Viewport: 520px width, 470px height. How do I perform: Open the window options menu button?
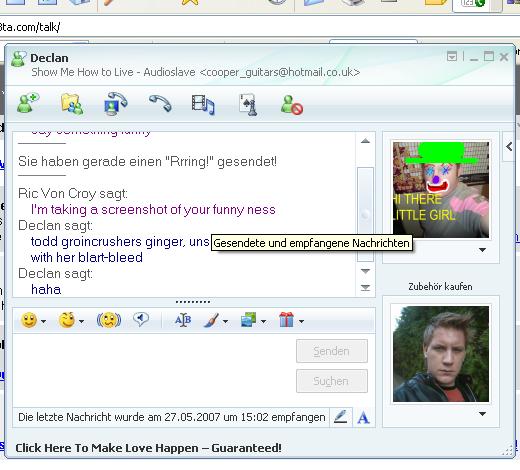[x=452, y=57]
